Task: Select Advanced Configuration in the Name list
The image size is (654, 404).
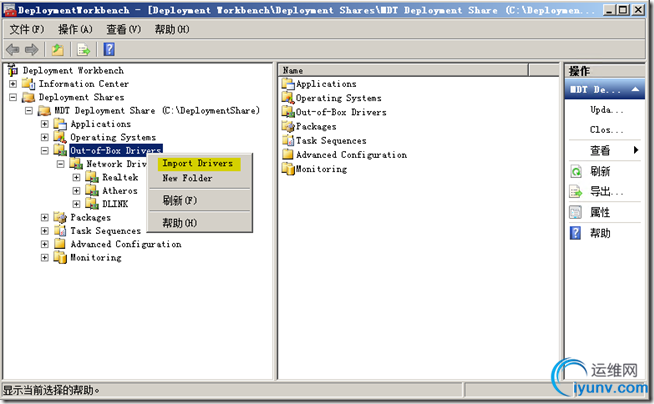Action: pyautogui.click(x=351, y=155)
